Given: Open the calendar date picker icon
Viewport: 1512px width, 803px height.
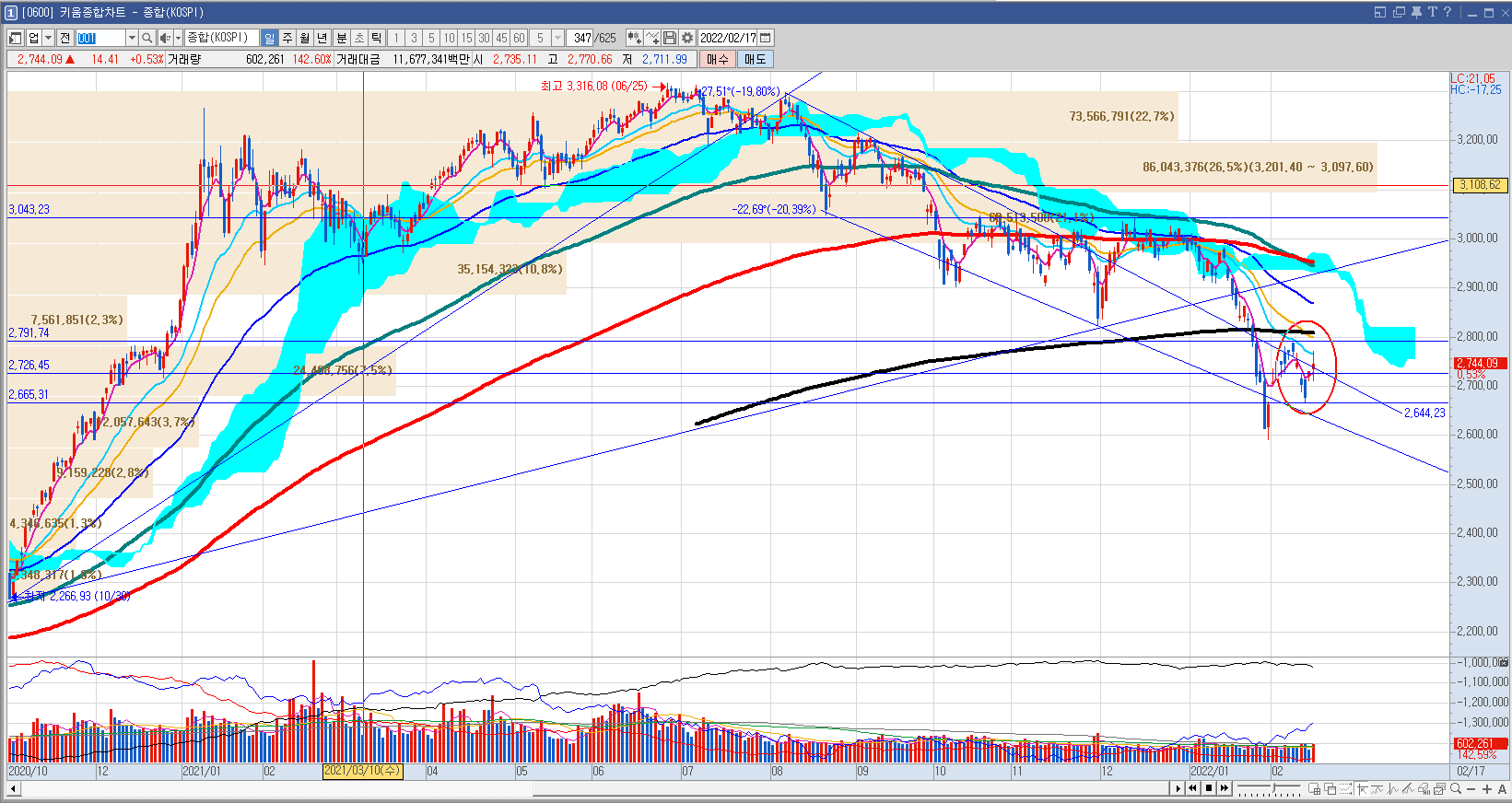Looking at the screenshot, I should click(x=766, y=38).
